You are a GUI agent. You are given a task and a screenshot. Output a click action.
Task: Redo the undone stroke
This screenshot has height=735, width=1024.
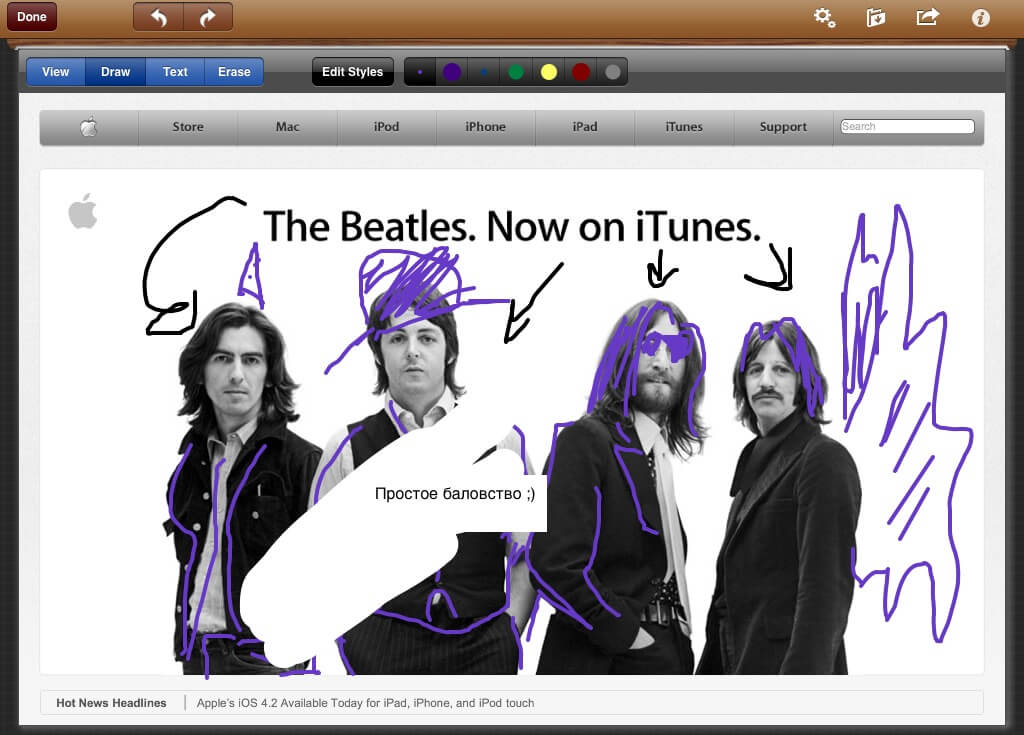[208, 17]
